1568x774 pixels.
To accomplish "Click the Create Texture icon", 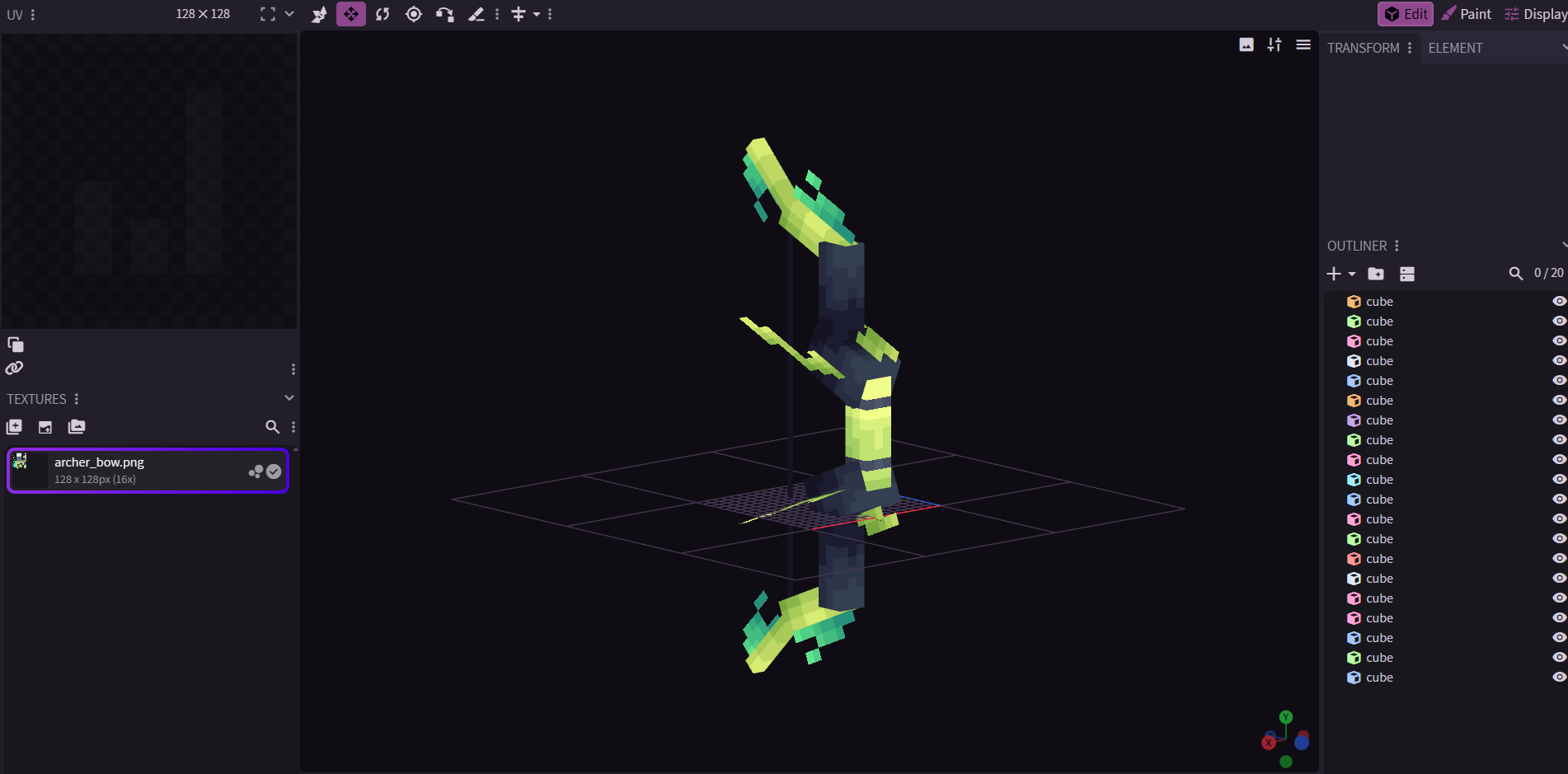I will (x=45, y=427).
